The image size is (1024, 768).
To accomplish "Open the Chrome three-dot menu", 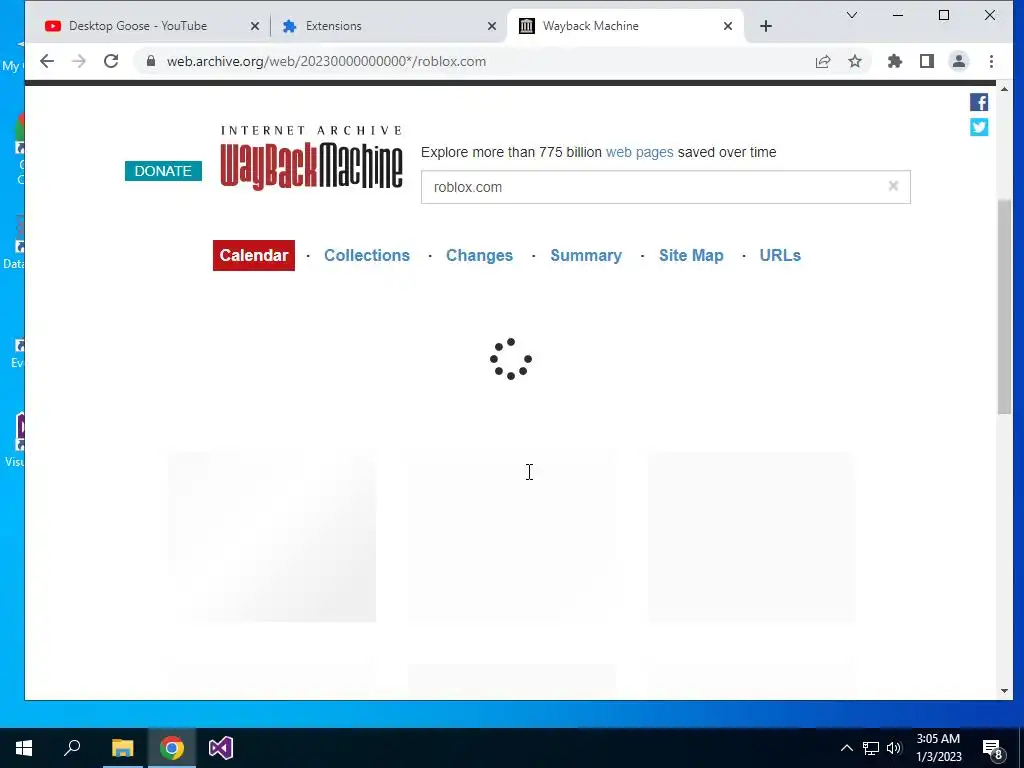I will click(x=991, y=61).
